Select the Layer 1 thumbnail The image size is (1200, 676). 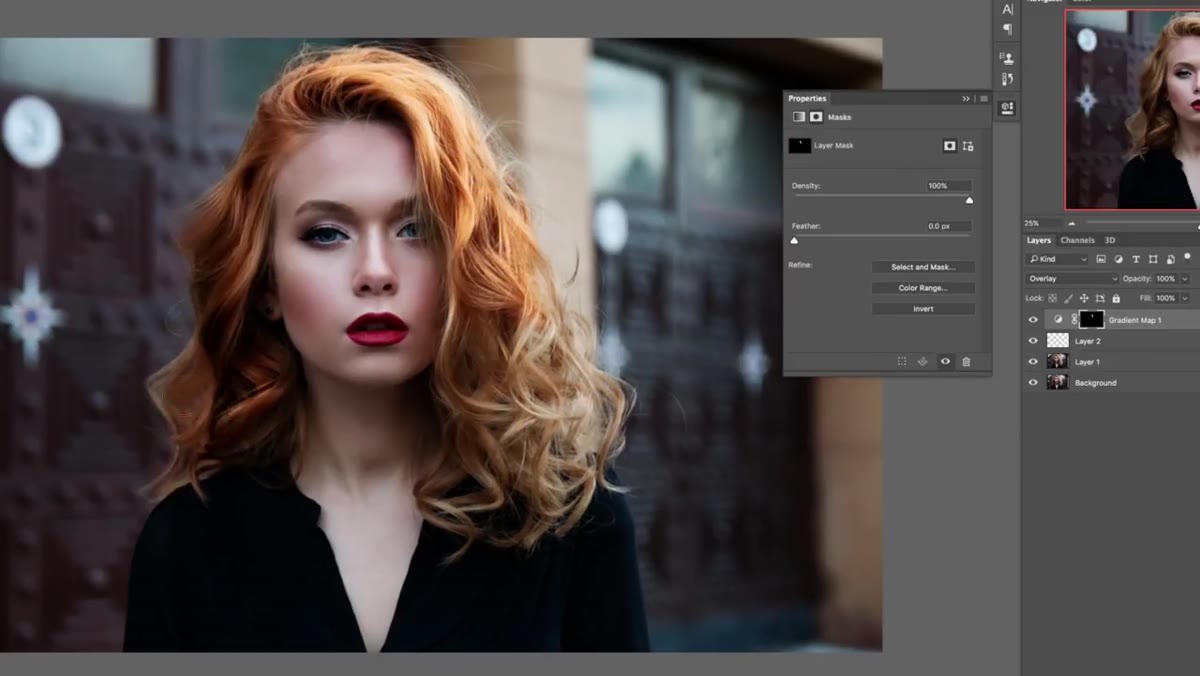click(1057, 362)
